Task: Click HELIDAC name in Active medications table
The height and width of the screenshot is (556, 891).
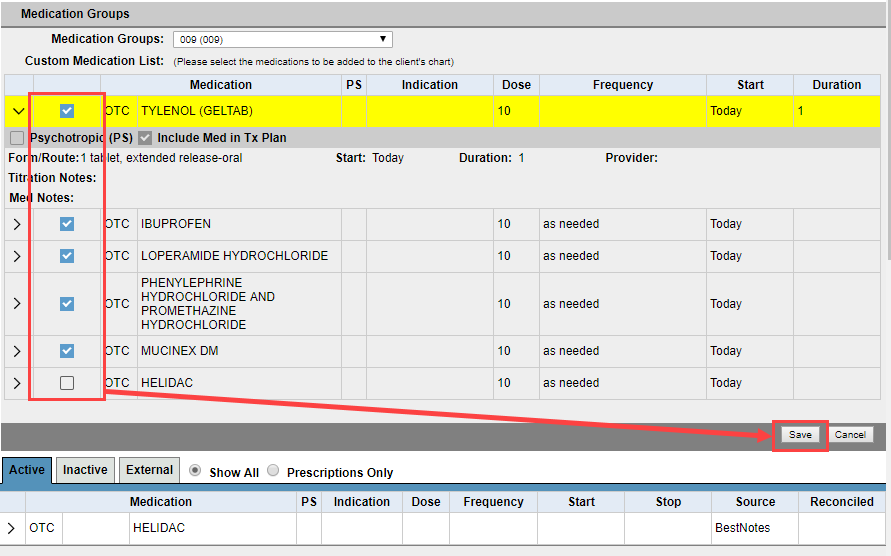Action: pyautogui.click(x=159, y=528)
